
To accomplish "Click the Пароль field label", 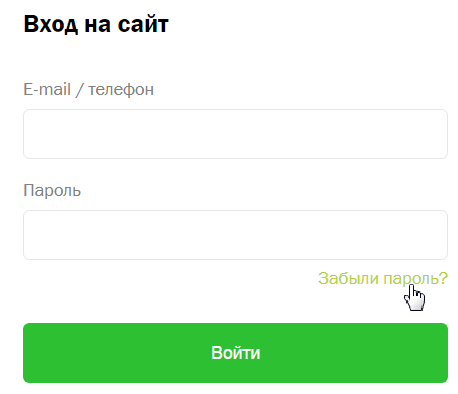I will (52, 191).
